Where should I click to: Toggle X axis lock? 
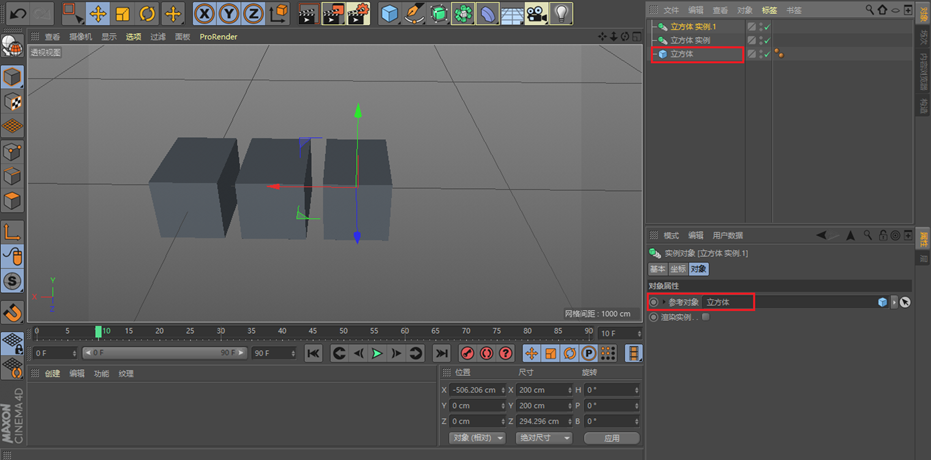(204, 13)
